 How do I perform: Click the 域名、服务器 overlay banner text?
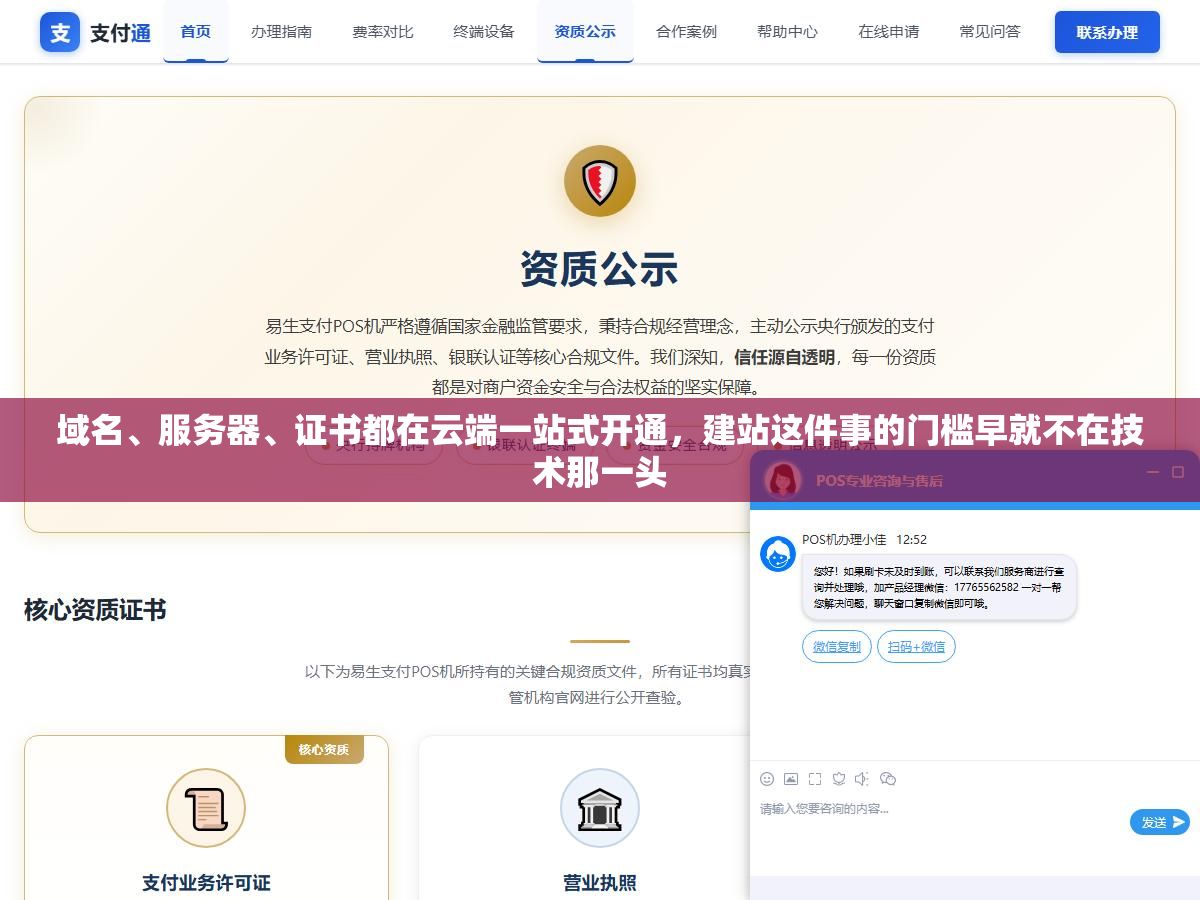coord(600,450)
